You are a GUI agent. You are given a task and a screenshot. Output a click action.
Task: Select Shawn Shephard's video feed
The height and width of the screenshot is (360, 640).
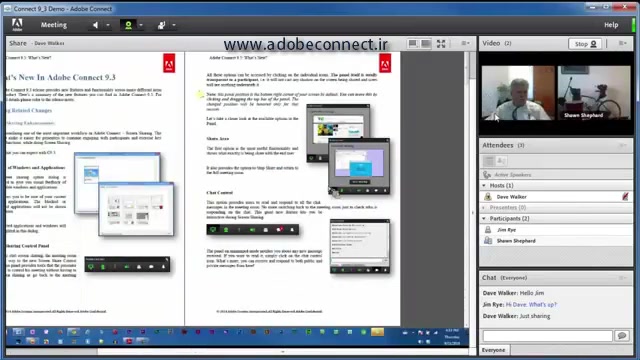pos(594,93)
